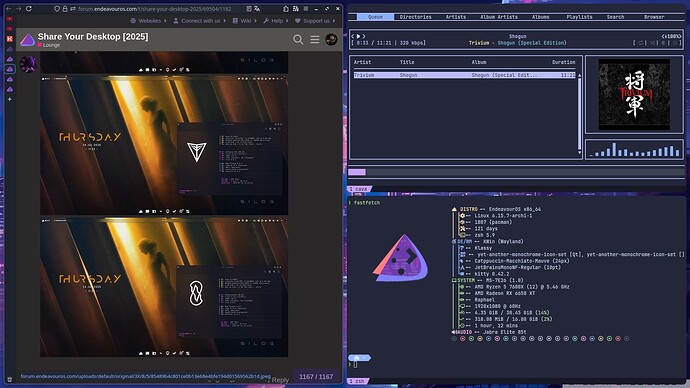
Task: Select the Trivium Shogun queue row
Action: 464,75
